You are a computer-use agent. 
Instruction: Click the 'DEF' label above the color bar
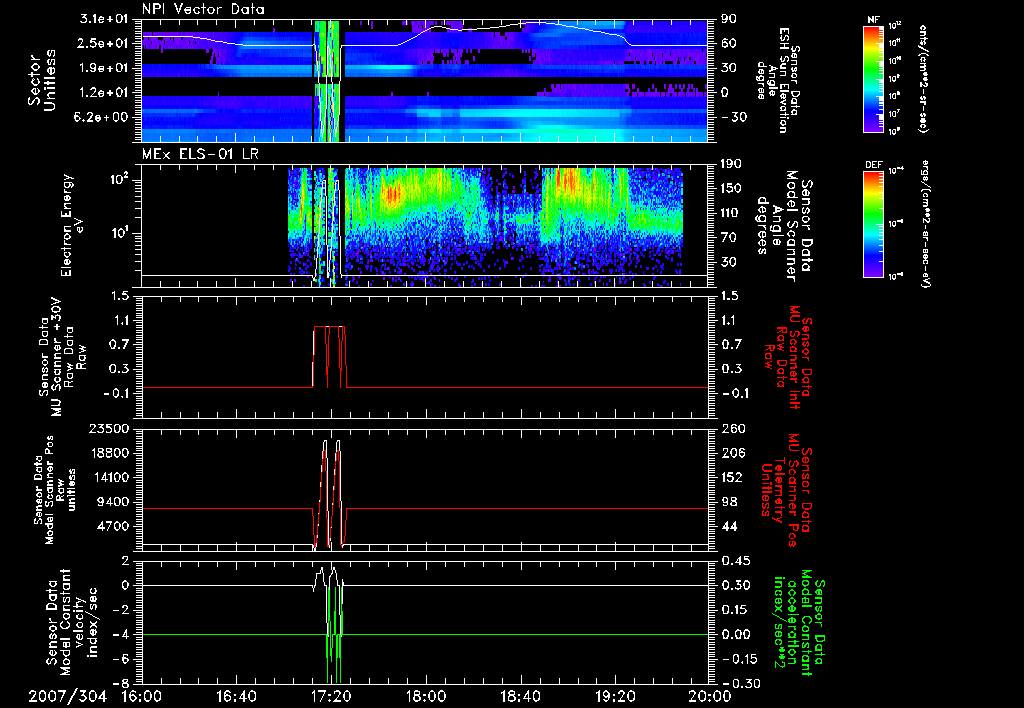click(874, 165)
